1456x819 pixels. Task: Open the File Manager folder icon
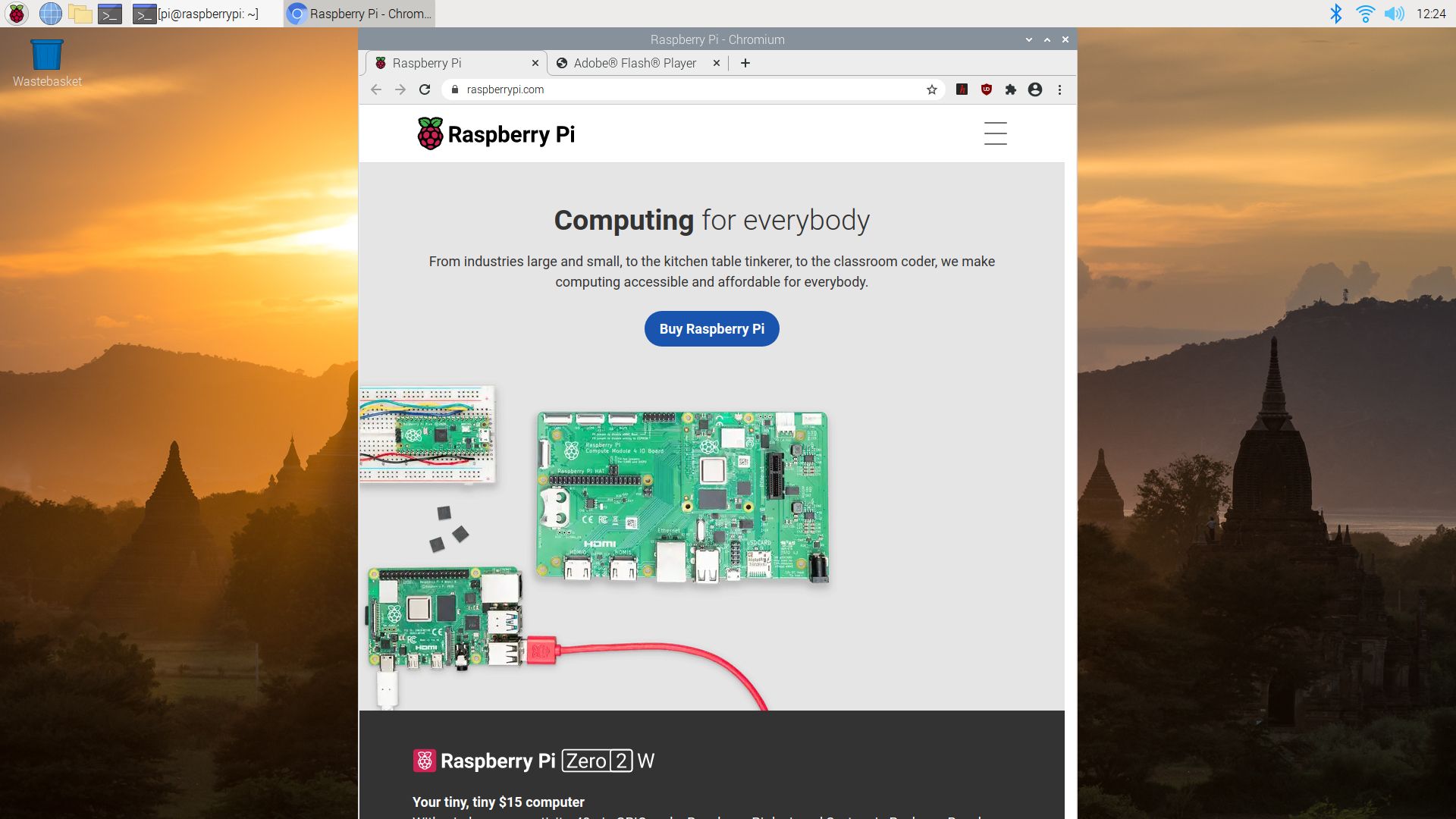click(x=80, y=14)
